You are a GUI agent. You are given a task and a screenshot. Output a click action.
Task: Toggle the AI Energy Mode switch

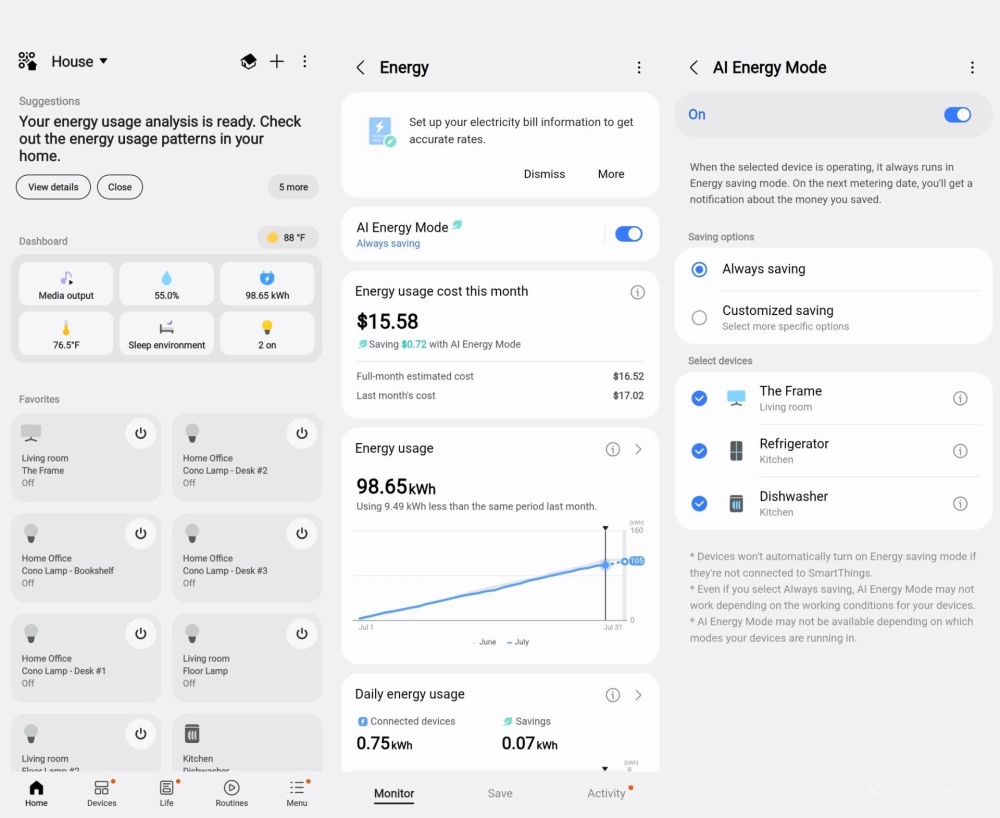pyautogui.click(x=629, y=233)
